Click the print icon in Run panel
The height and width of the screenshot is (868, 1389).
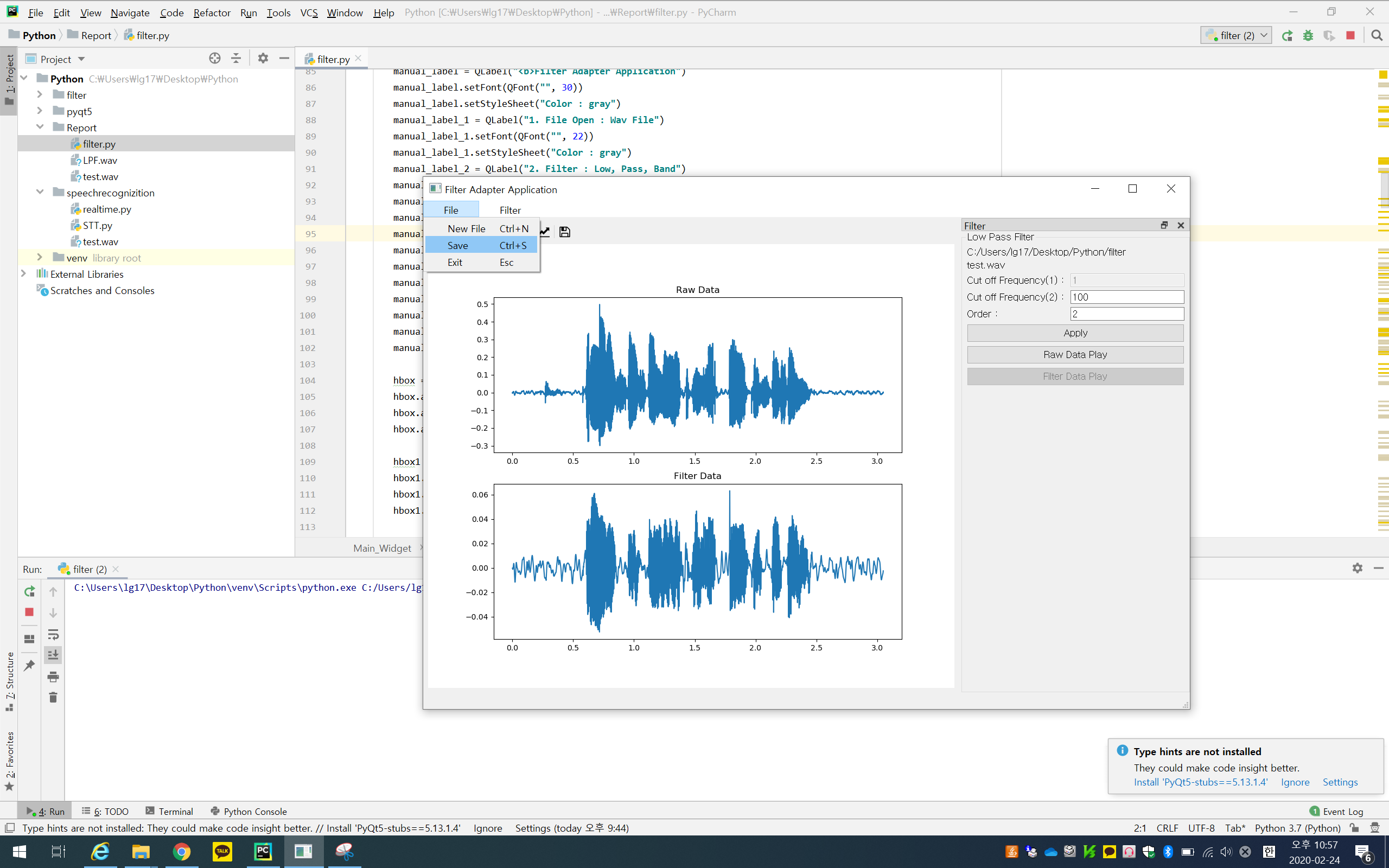coord(53,677)
